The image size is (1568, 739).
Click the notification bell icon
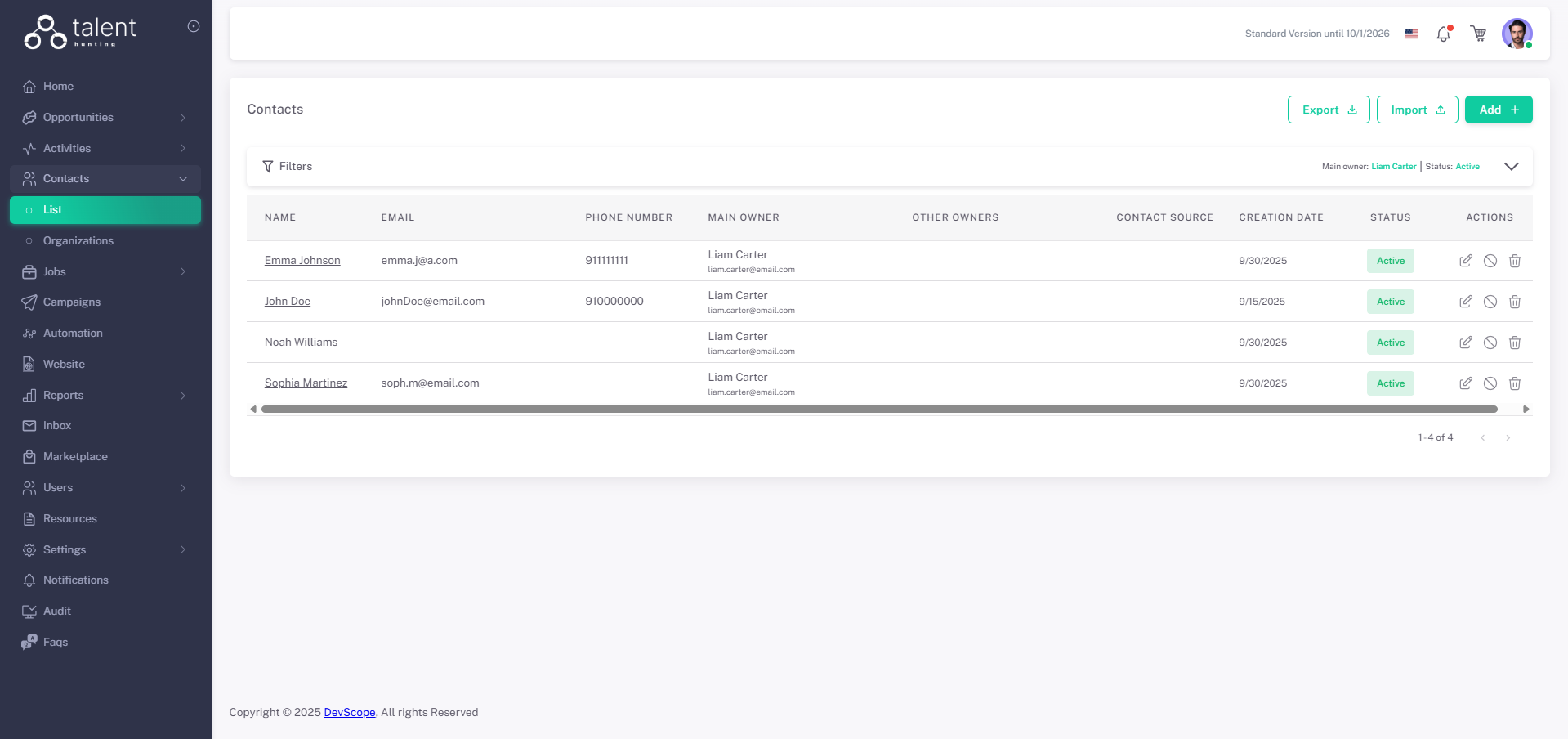[x=1444, y=34]
